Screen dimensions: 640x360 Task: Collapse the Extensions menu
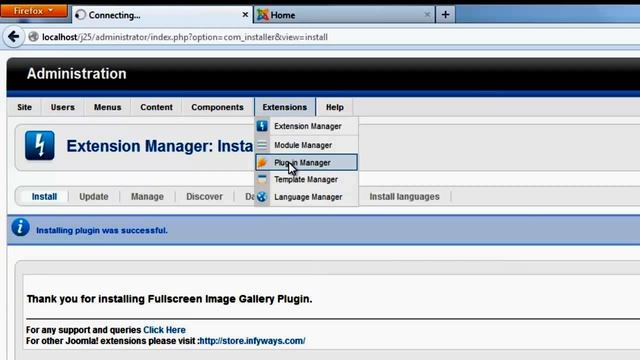285,107
